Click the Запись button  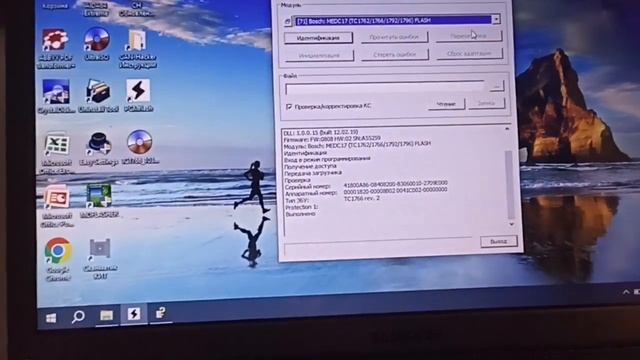coord(487,103)
